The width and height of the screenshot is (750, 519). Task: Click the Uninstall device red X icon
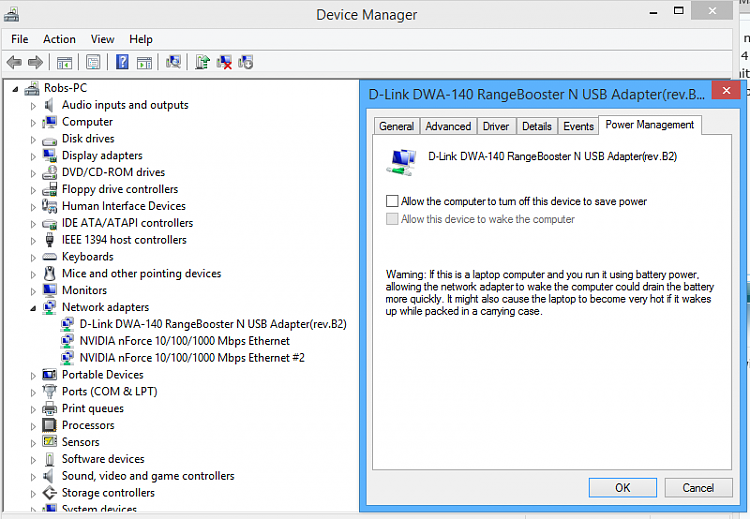pos(224,62)
